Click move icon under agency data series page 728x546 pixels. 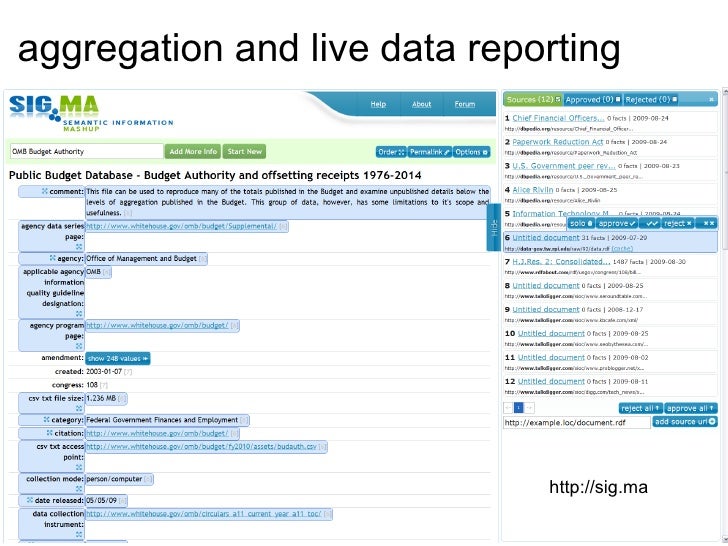(x=79, y=247)
